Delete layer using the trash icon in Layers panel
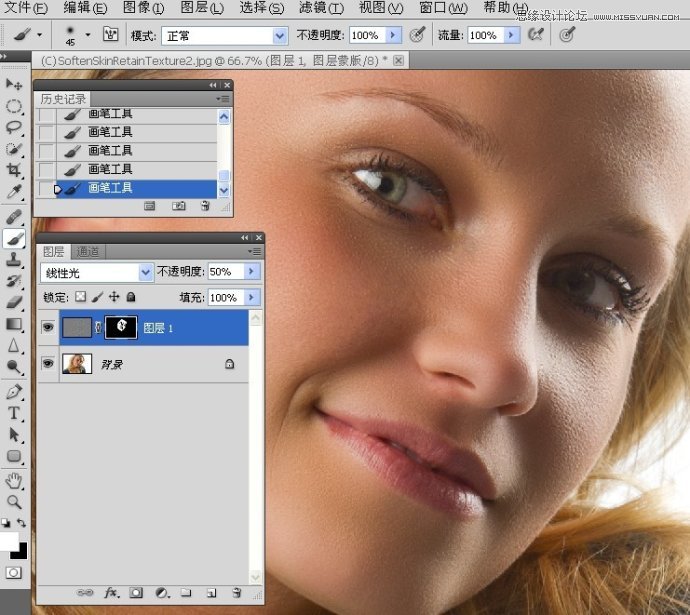The width and height of the screenshot is (690, 615). (x=237, y=593)
